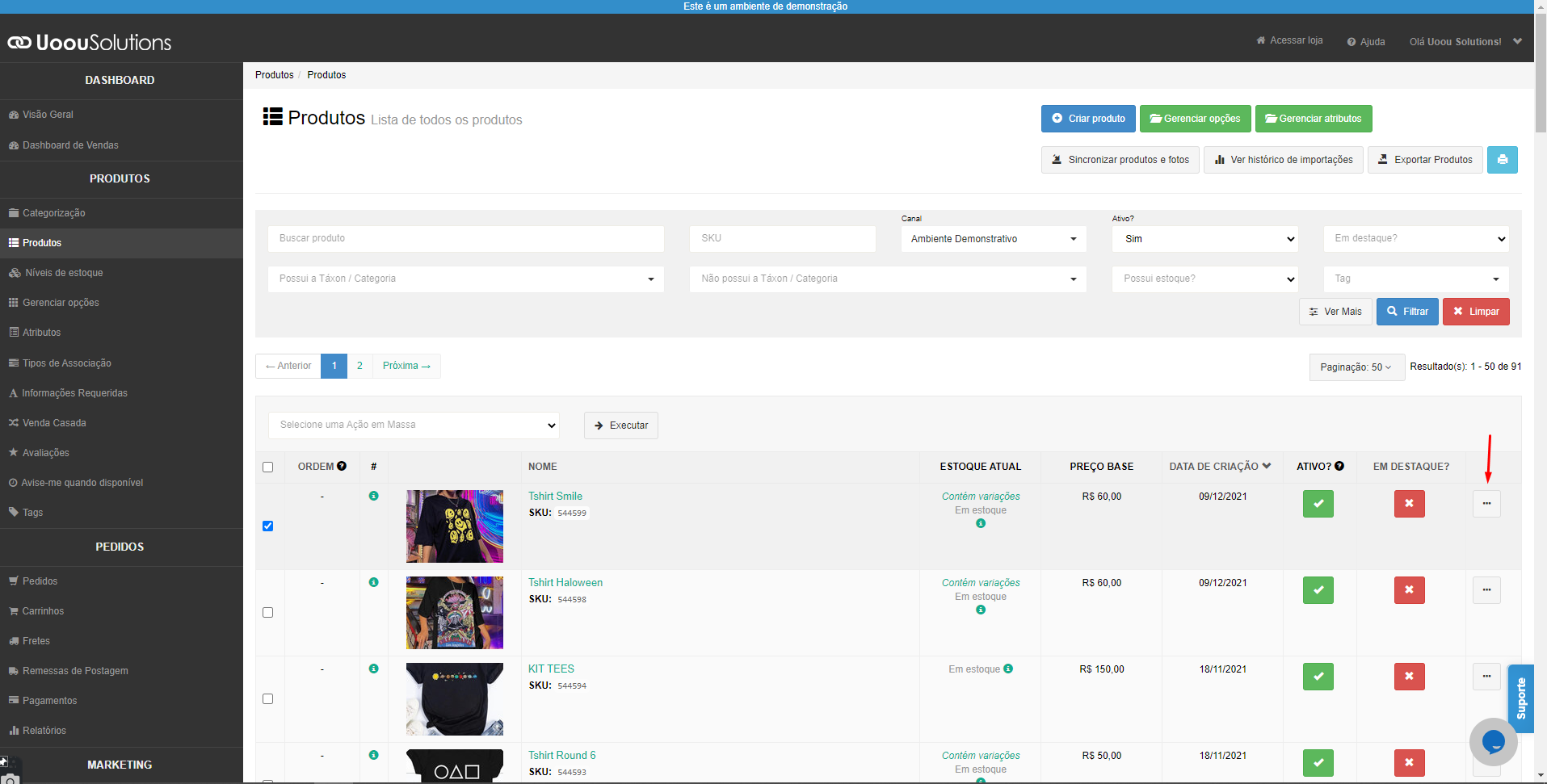Toggle featured status for KIT TEES
This screenshot has width=1547, height=784.
1409,677
